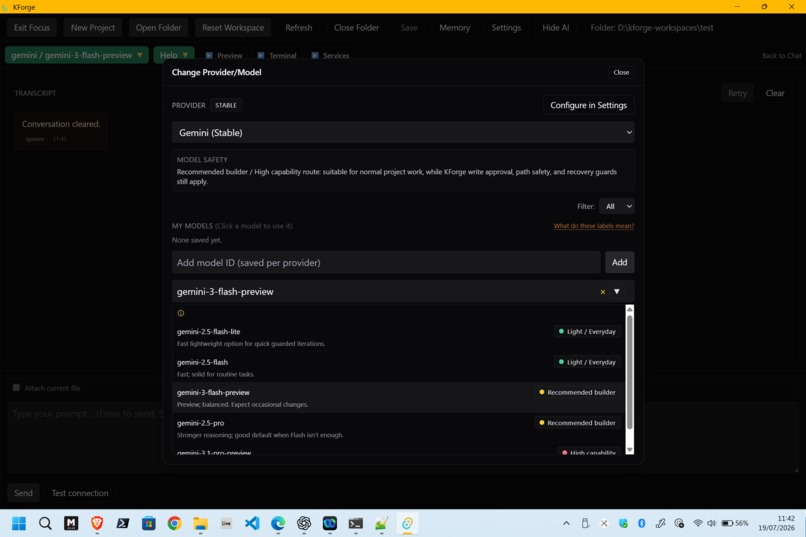
Task: Open the Live app taskbar icon
Action: [x=226, y=523]
